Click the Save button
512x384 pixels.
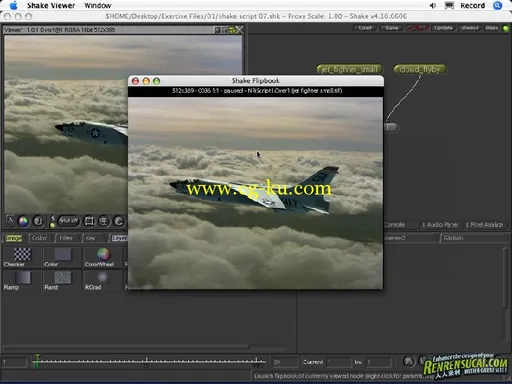pos(392,28)
